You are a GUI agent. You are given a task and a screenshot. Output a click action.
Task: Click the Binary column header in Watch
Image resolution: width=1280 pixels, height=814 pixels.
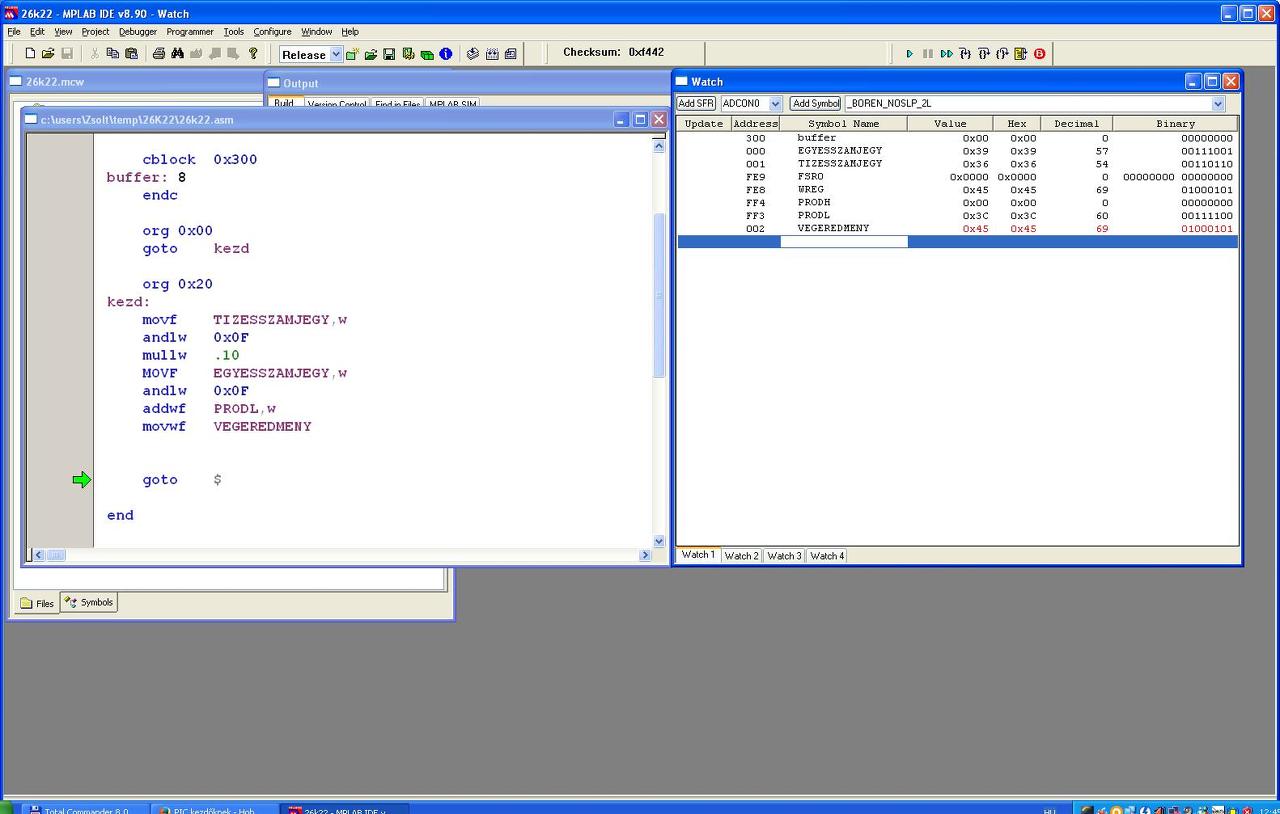[1175, 124]
